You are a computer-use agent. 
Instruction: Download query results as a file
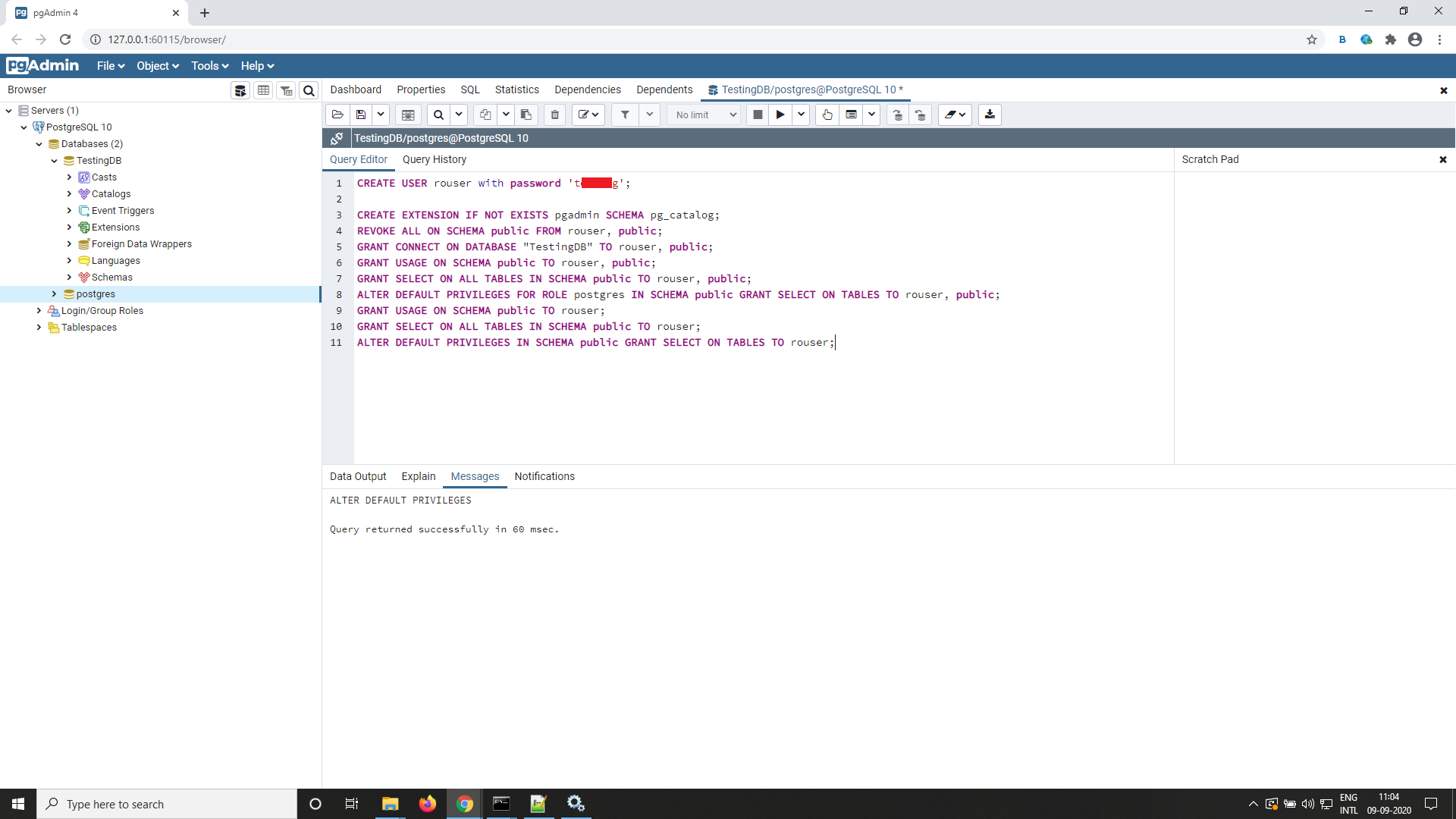click(x=990, y=115)
